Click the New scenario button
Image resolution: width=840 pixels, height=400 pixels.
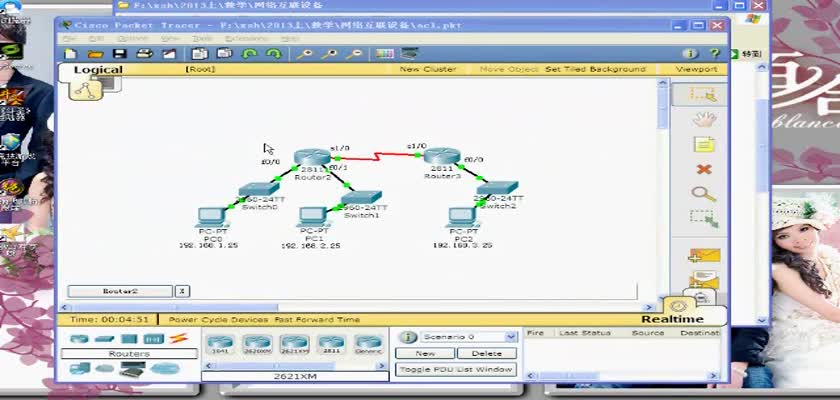click(425, 353)
